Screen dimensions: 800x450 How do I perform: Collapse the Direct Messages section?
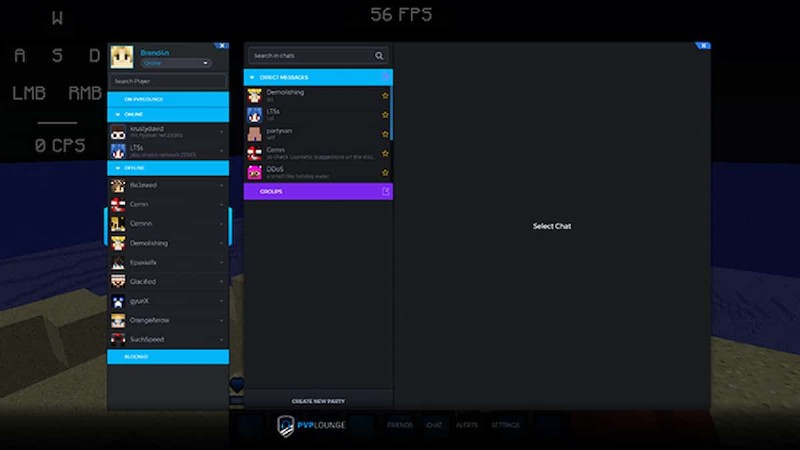(252, 77)
